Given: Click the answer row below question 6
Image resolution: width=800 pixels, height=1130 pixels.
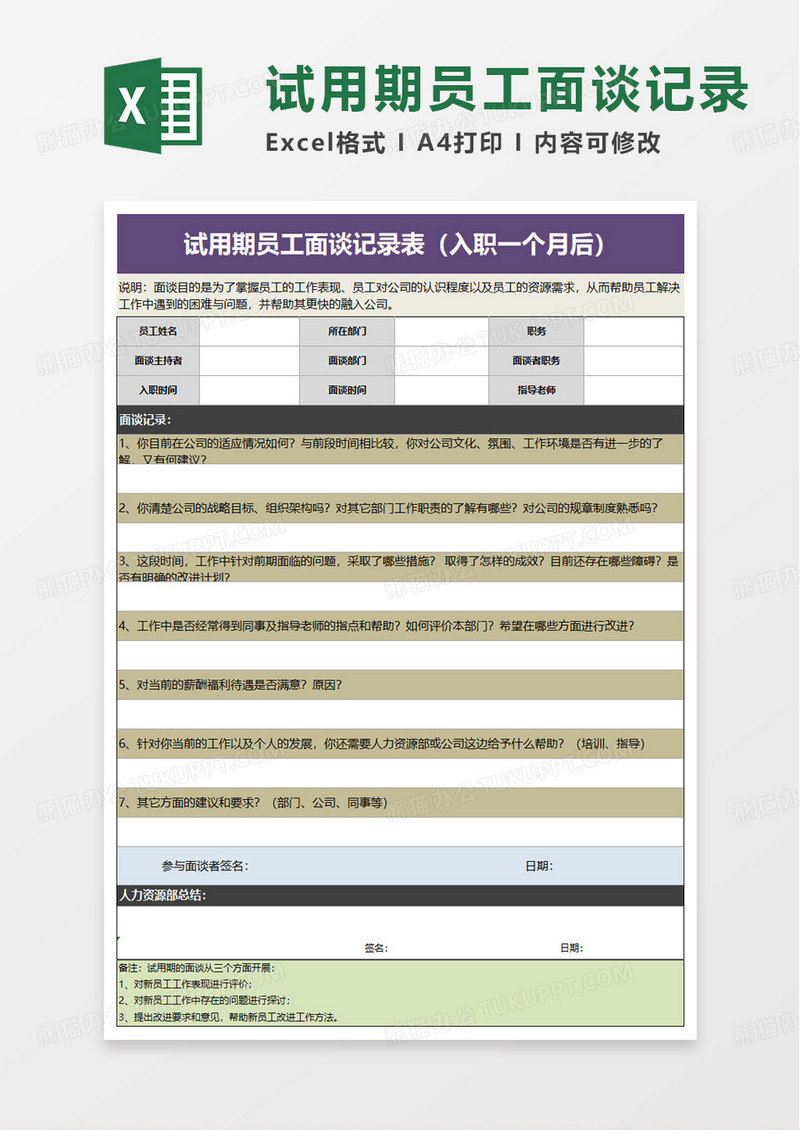Looking at the screenshot, I should (400, 773).
